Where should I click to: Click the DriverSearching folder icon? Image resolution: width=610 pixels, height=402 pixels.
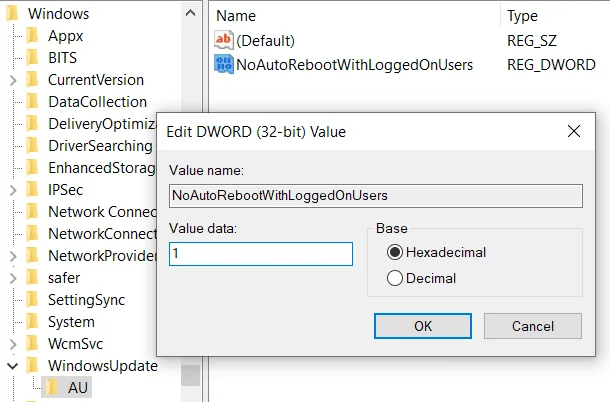[32, 146]
